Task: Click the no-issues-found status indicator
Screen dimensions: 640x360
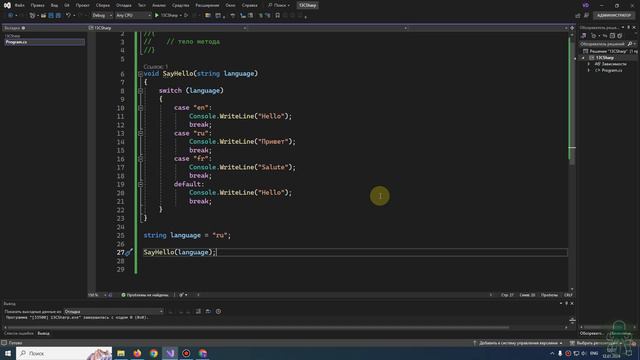Action: pos(145,295)
